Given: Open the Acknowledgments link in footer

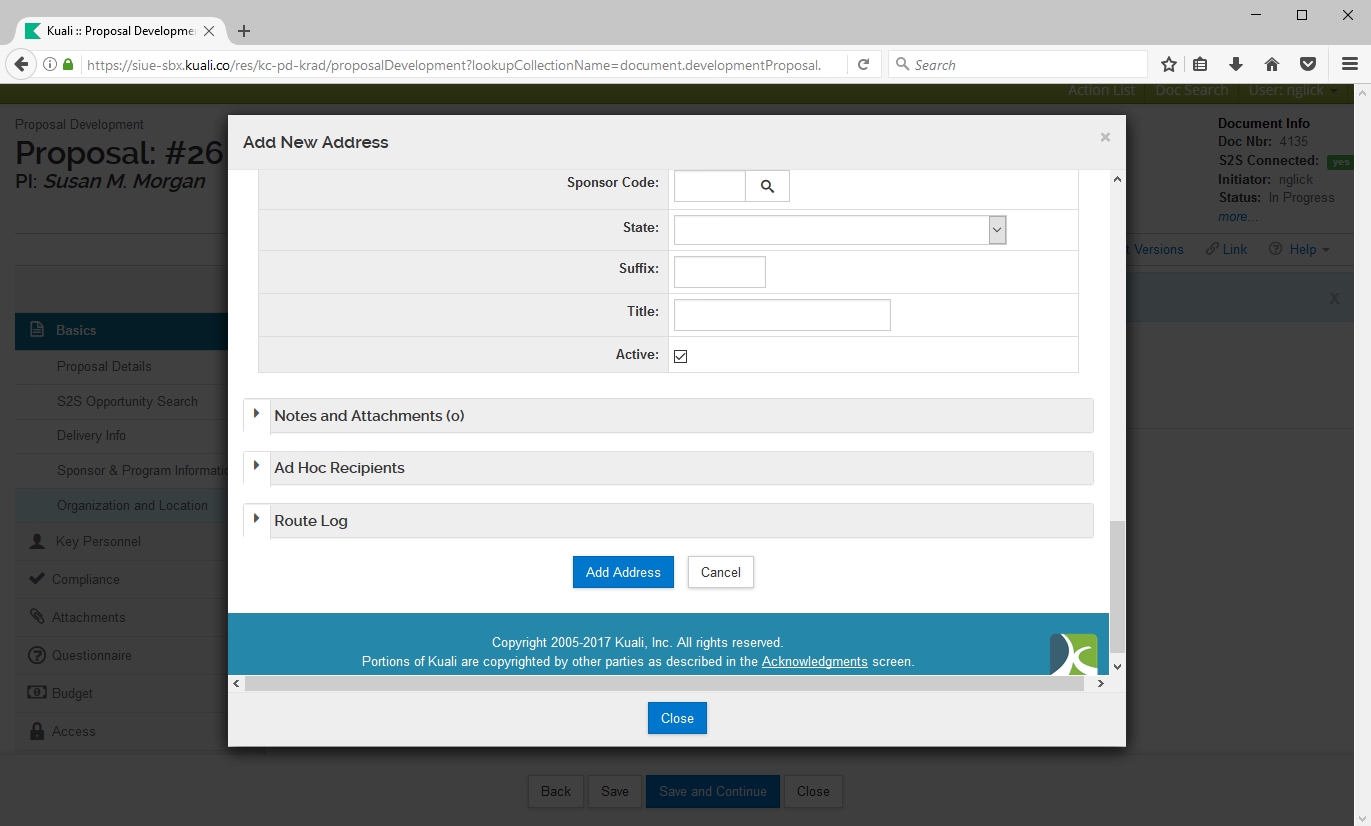Looking at the screenshot, I should tap(814, 661).
